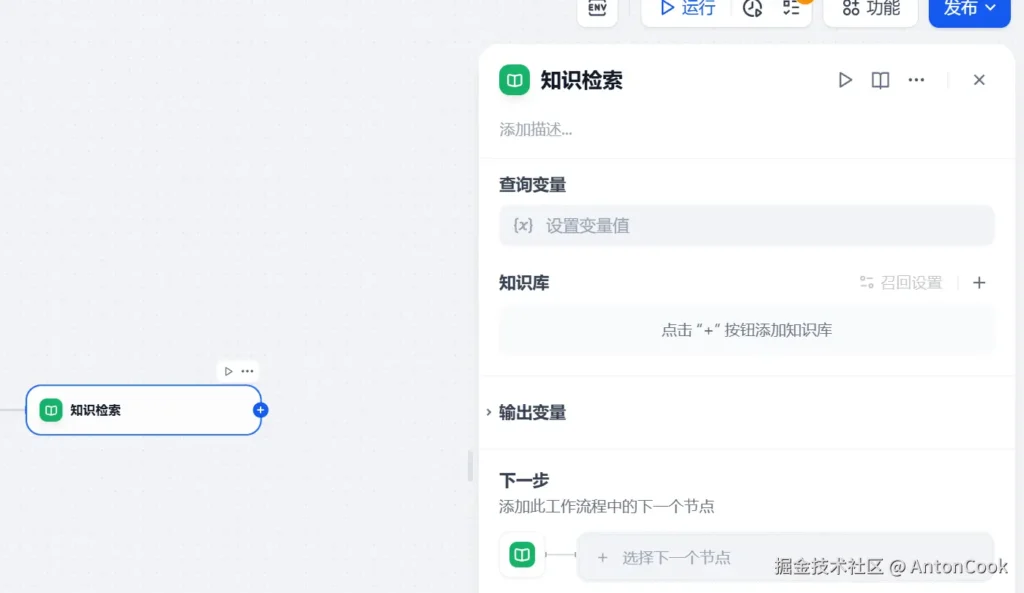Open help docs book icon in panel header
The height and width of the screenshot is (593, 1024).
(x=880, y=80)
